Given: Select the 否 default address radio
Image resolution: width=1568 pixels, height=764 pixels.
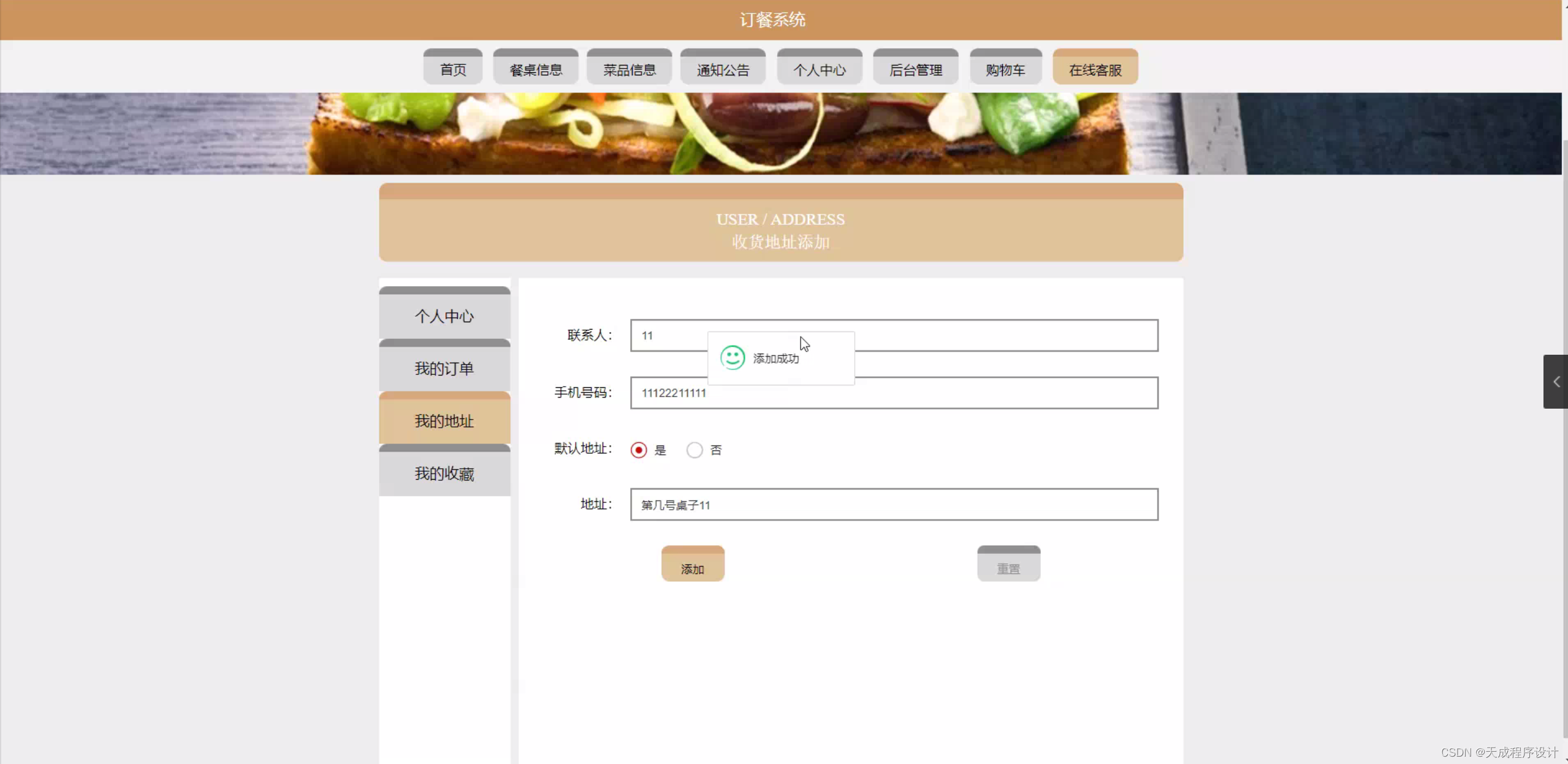Looking at the screenshot, I should pyautogui.click(x=695, y=450).
